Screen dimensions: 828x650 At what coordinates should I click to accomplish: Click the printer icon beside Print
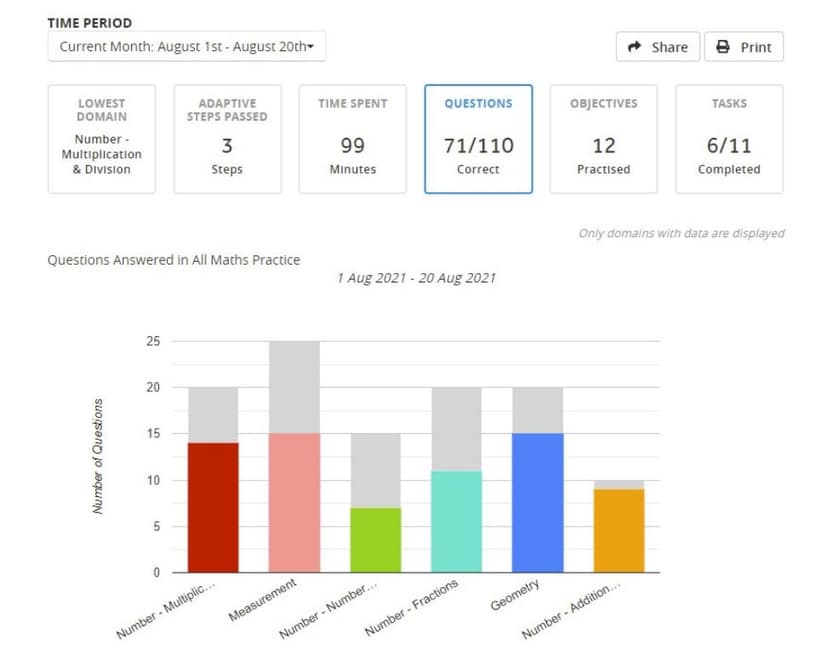point(721,47)
